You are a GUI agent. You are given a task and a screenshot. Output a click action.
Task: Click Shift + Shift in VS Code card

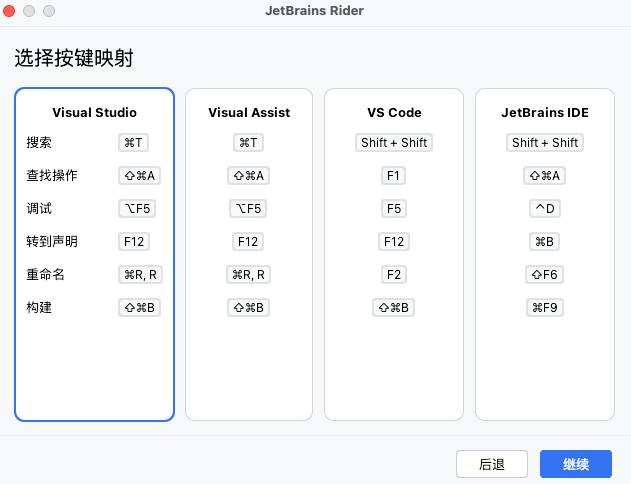point(394,142)
